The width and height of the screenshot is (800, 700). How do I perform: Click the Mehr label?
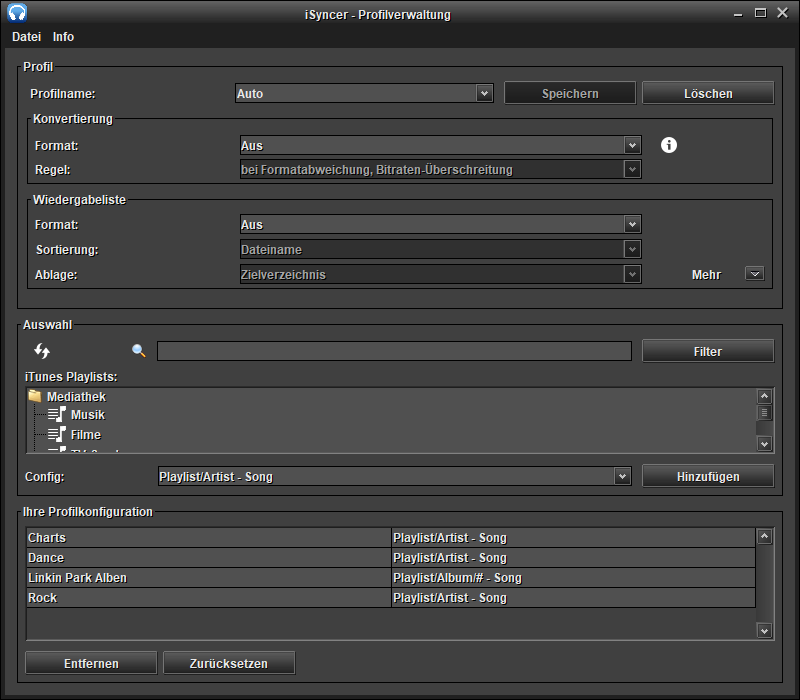click(706, 274)
